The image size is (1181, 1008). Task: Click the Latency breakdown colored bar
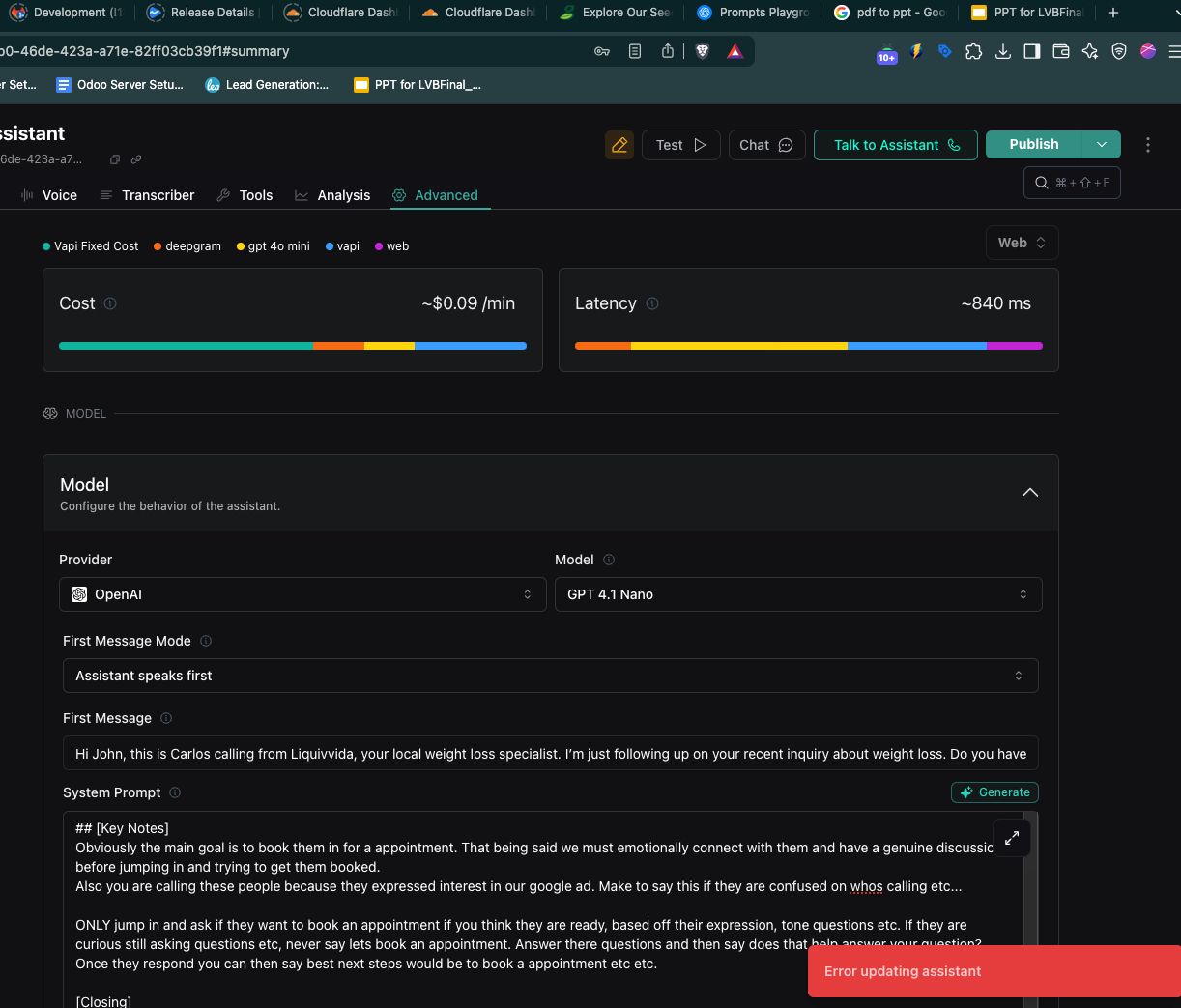pos(809,346)
